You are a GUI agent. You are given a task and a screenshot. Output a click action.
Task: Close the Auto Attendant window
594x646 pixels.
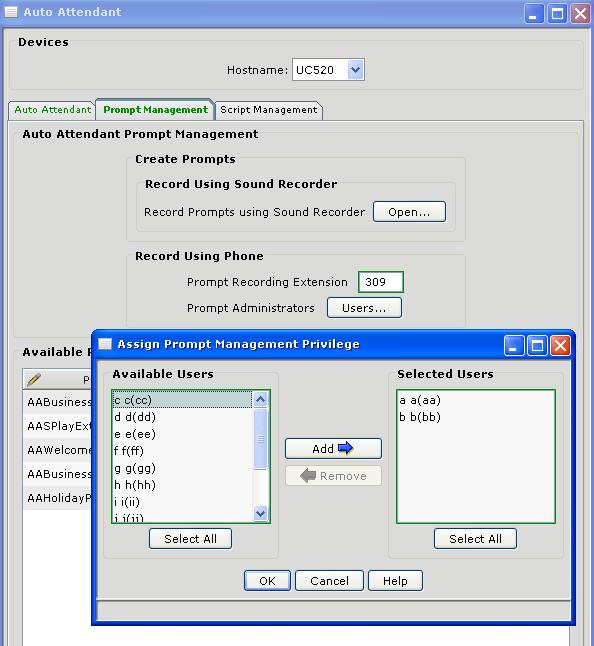point(580,14)
